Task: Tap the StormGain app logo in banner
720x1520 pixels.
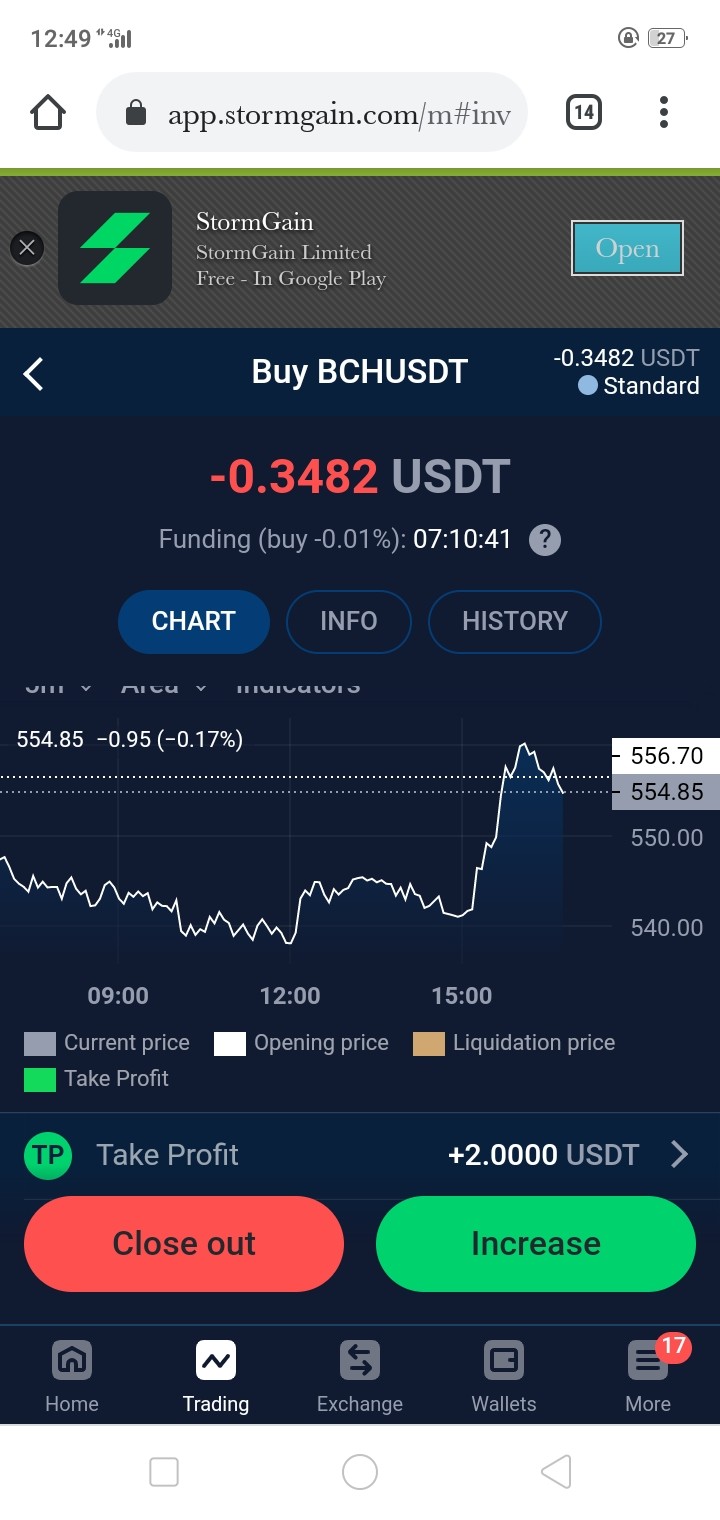Action: pos(115,247)
